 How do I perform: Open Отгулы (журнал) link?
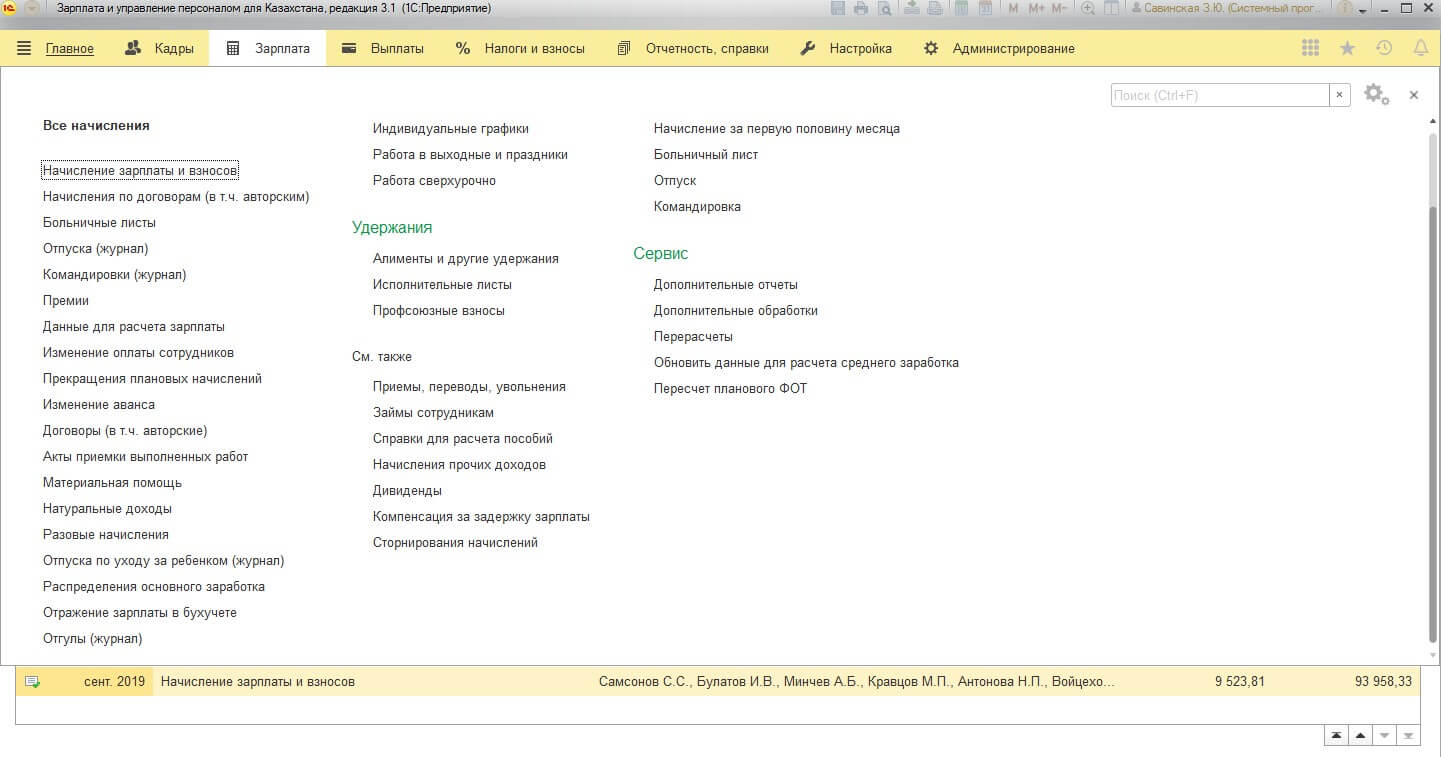[x=92, y=639]
